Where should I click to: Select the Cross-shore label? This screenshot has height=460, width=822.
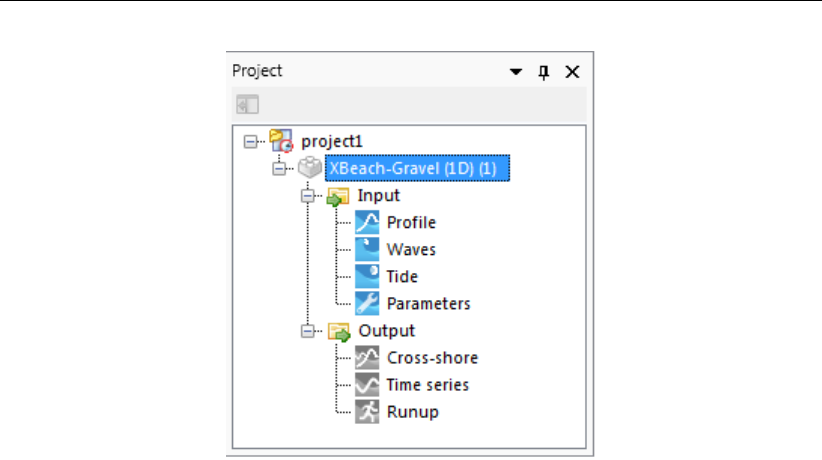click(x=432, y=358)
